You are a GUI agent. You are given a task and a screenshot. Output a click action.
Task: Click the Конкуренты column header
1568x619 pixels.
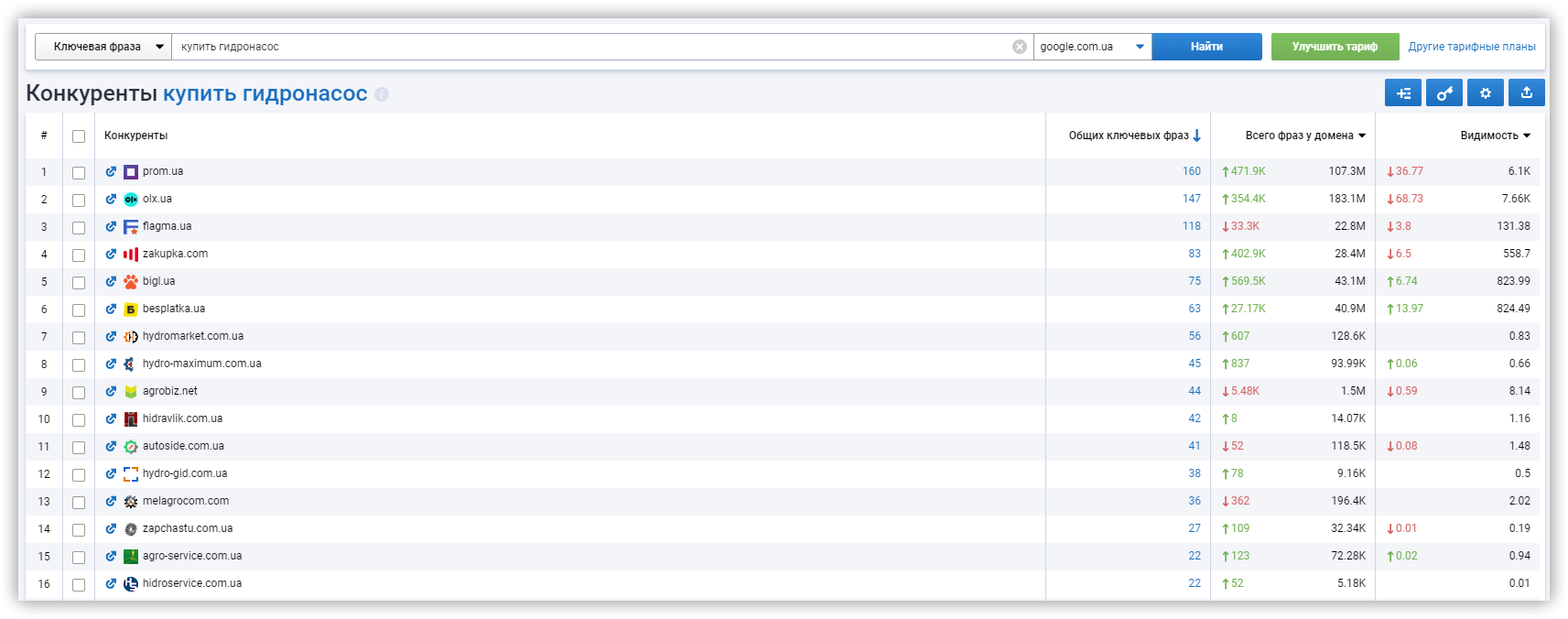pyautogui.click(x=135, y=136)
